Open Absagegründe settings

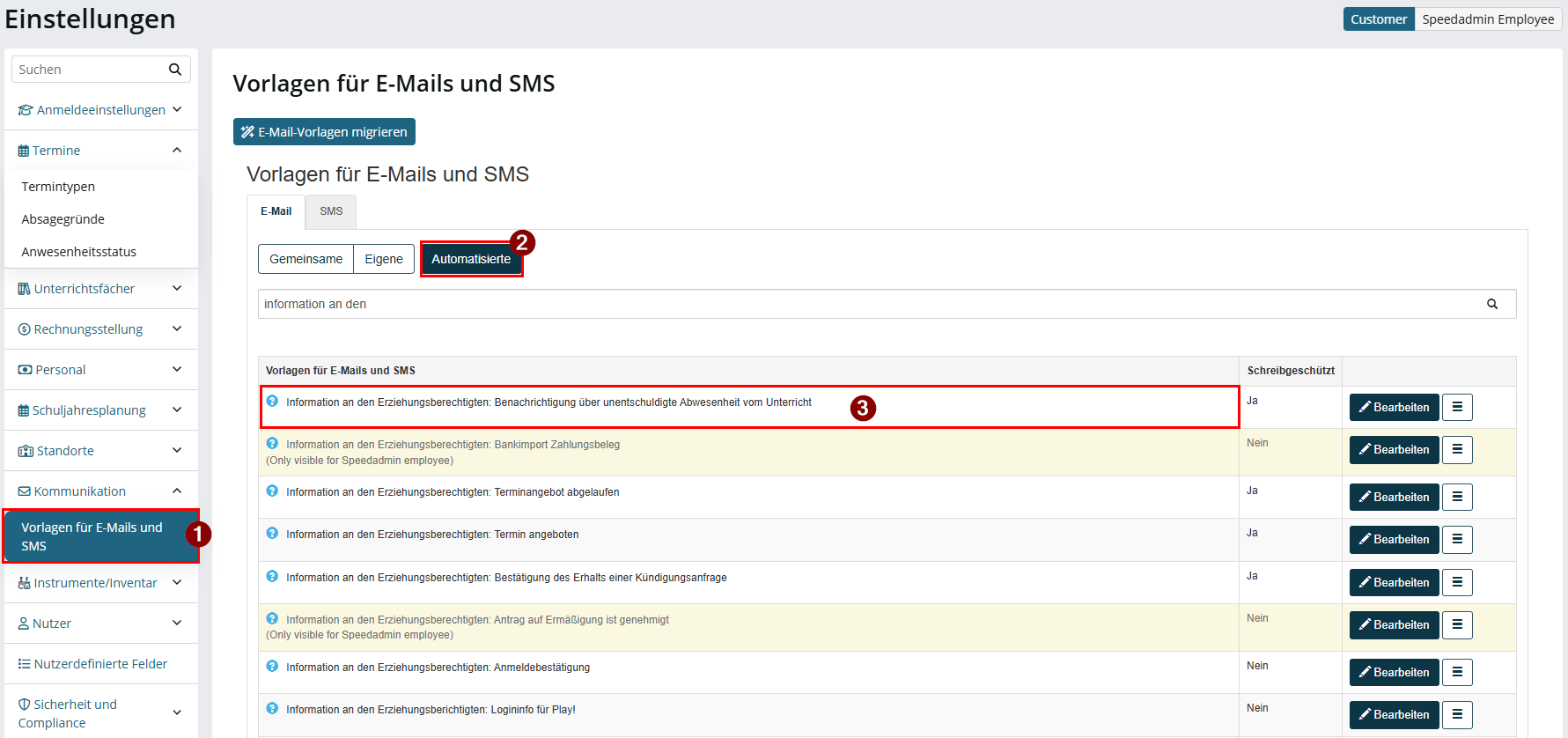click(x=63, y=219)
